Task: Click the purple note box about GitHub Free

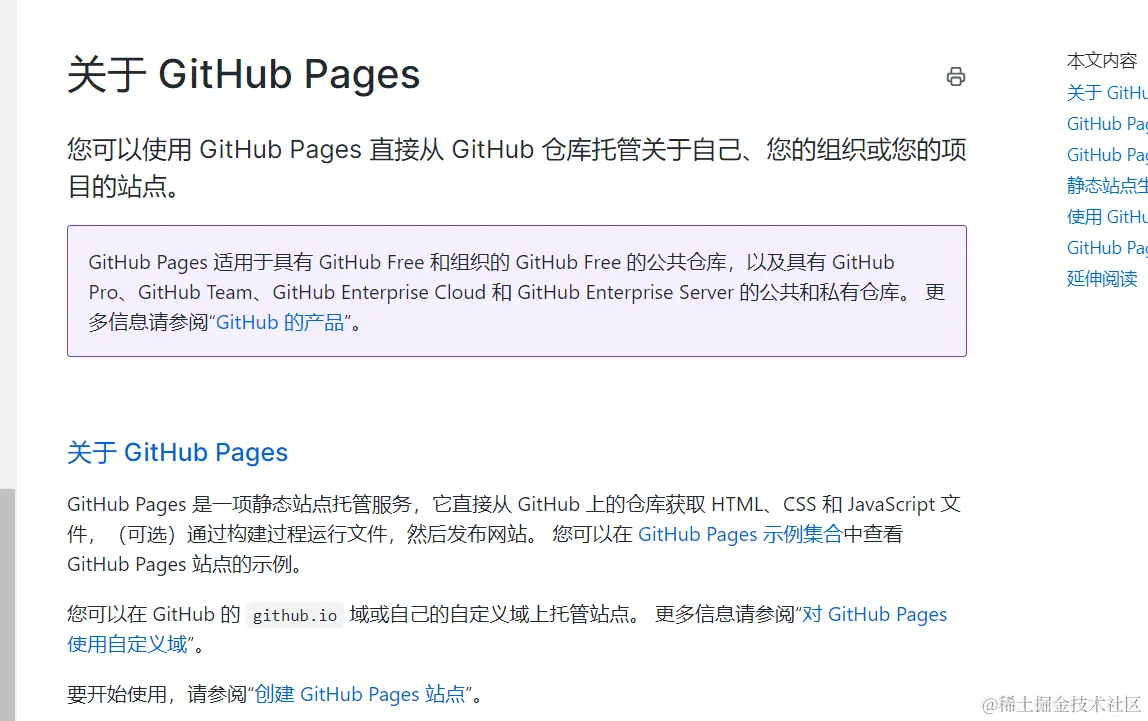Action: click(x=517, y=291)
